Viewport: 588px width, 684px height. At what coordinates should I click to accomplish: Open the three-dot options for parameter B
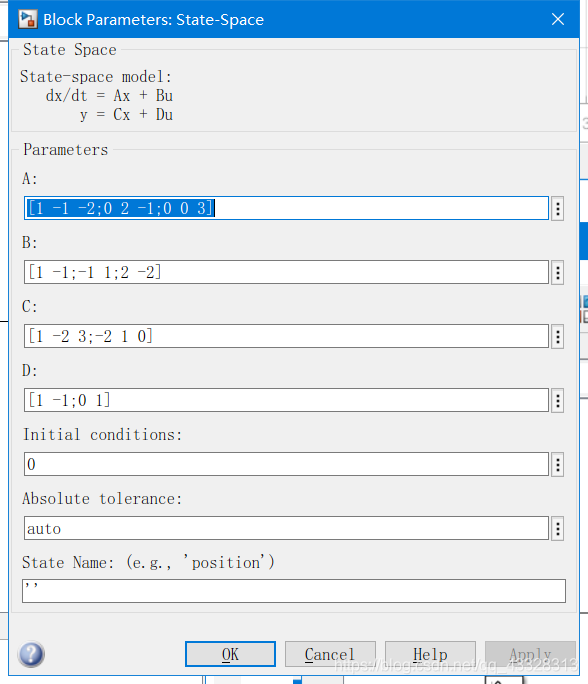click(557, 273)
